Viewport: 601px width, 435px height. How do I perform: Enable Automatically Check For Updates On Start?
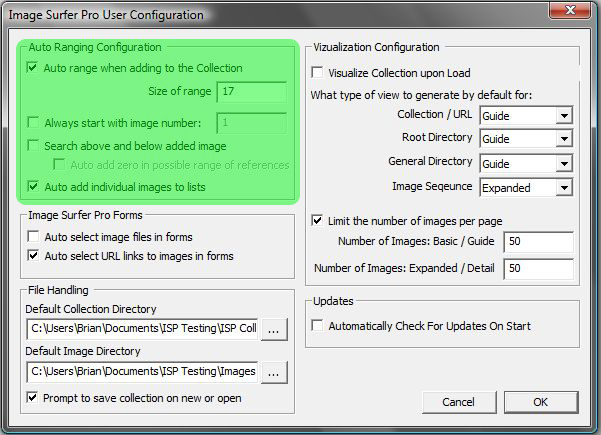pyautogui.click(x=317, y=325)
